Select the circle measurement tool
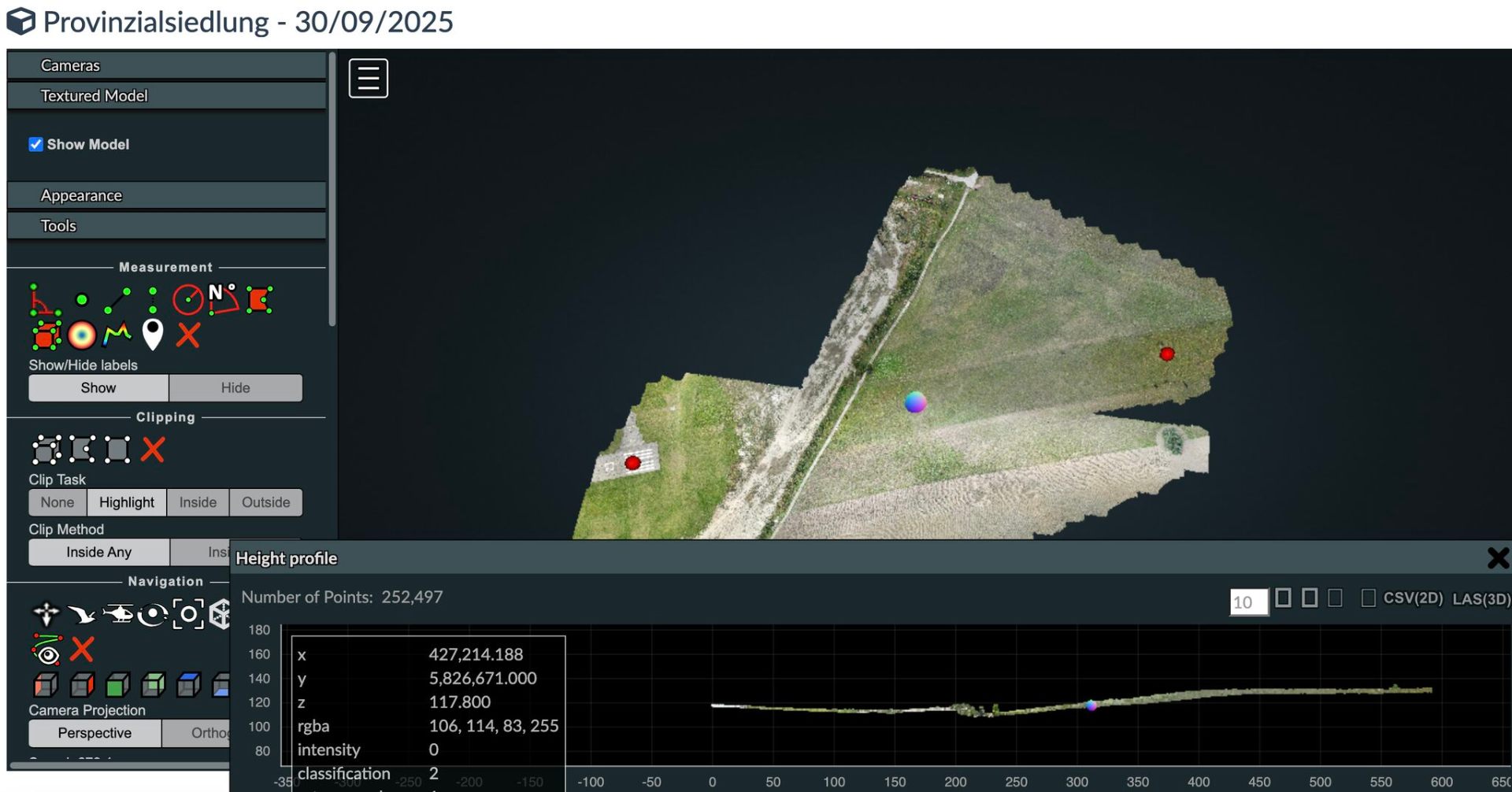This screenshot has width=1512, height=792. [187, 300]
